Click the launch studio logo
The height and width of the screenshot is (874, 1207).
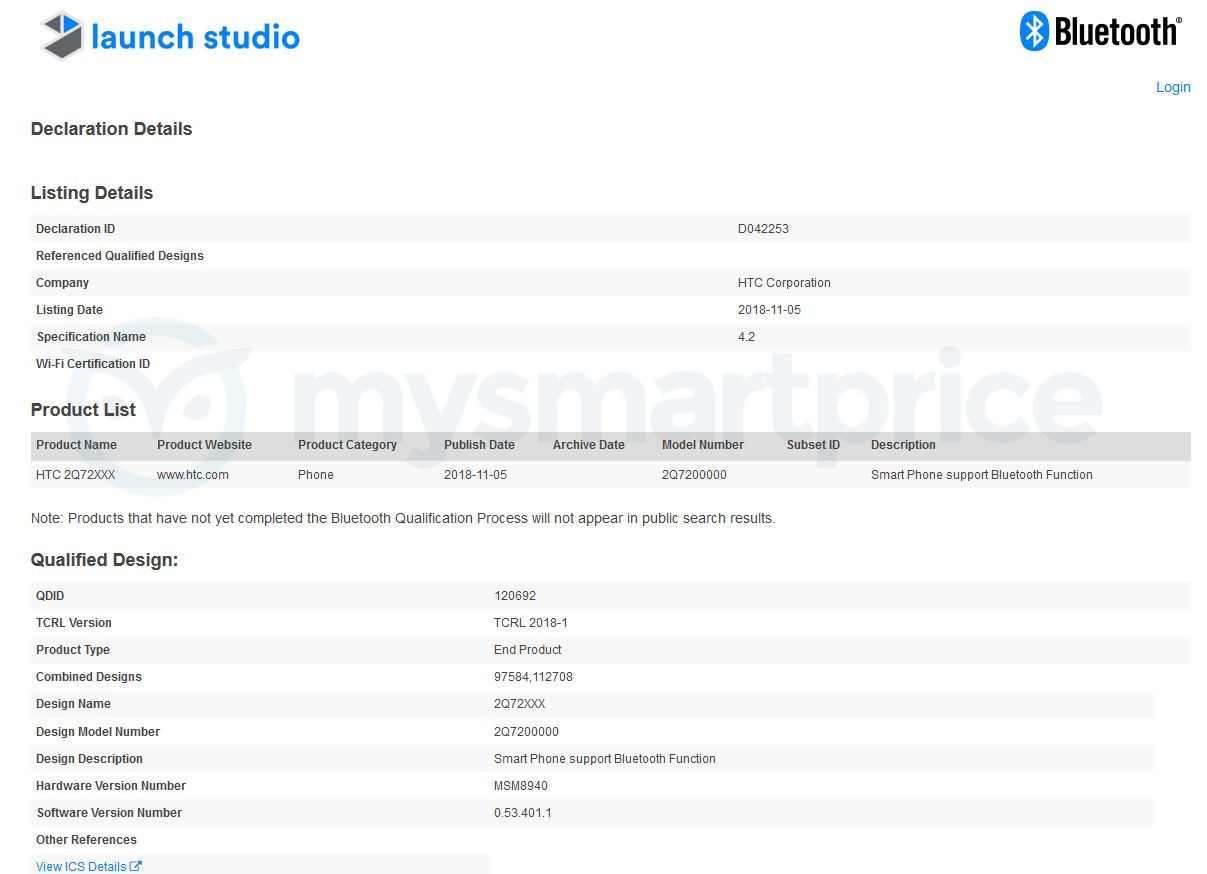[170, 36]
